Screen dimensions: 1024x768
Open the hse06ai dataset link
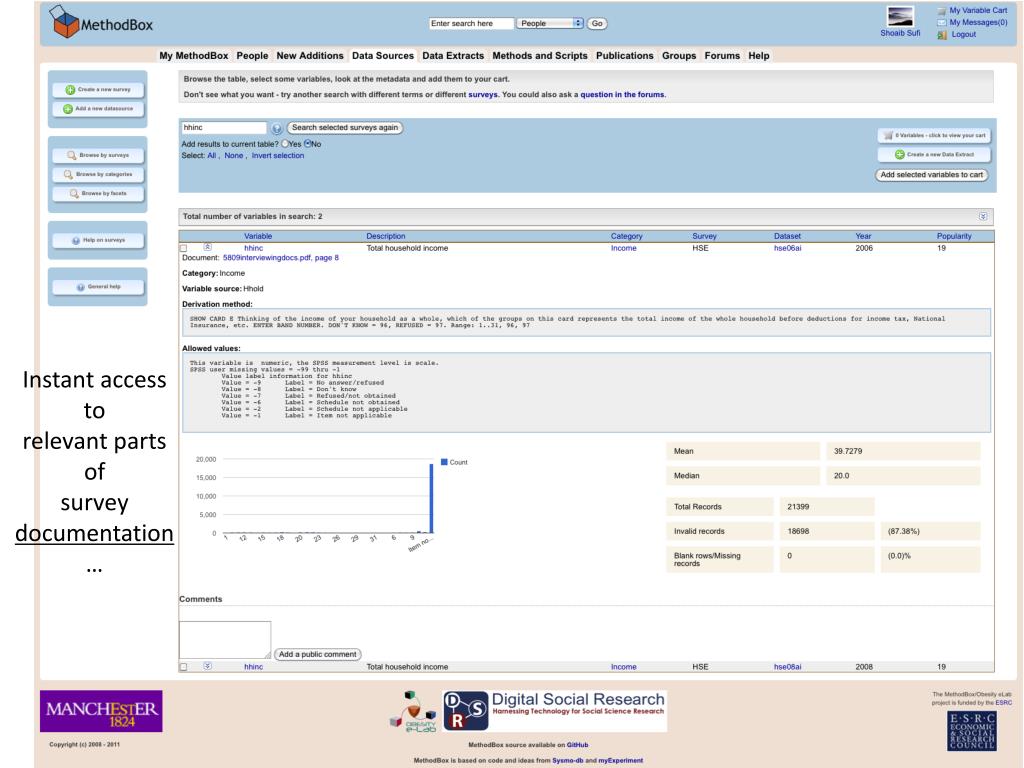[x=787, y=248]
